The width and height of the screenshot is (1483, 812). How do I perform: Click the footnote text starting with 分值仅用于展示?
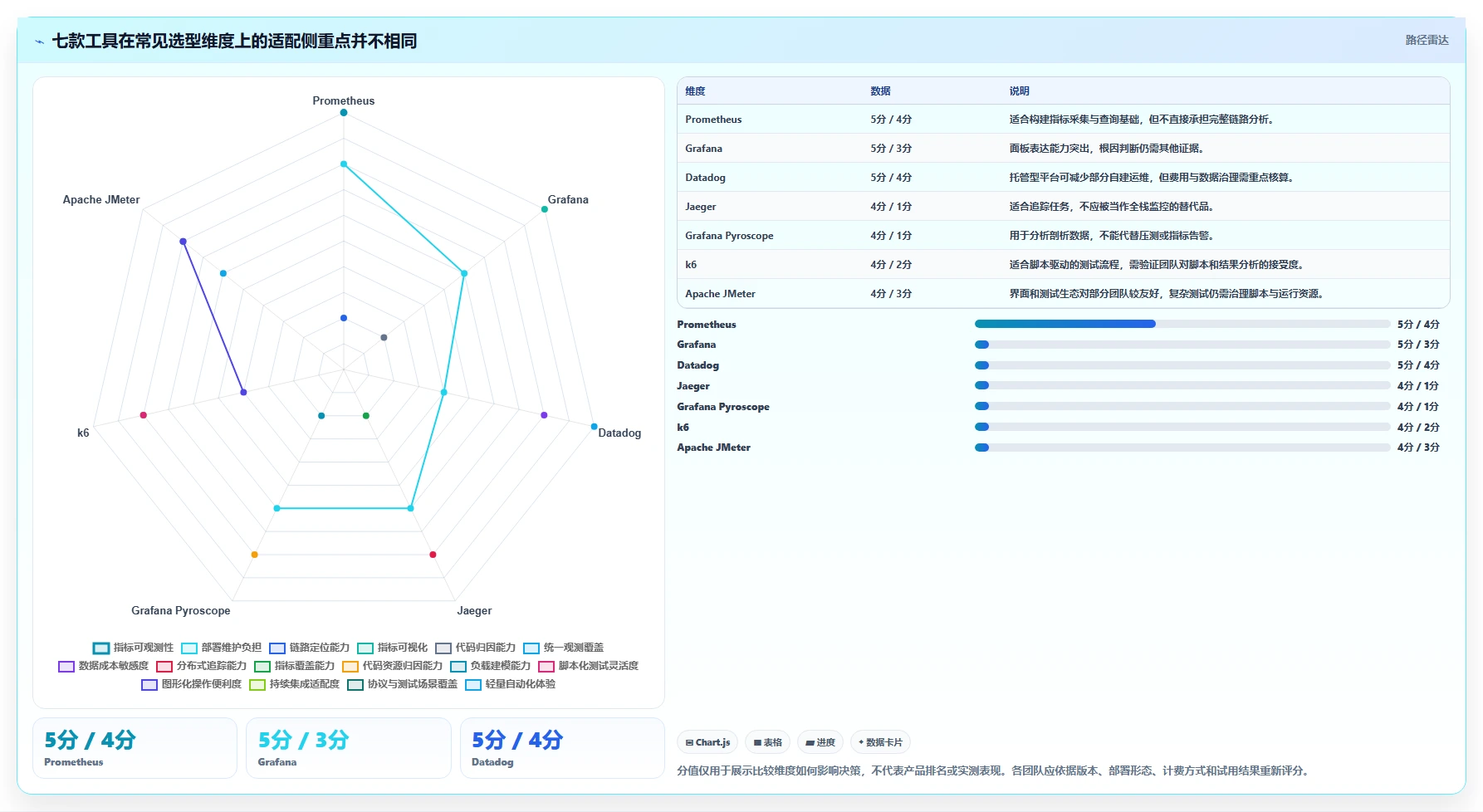pyautogui.click(x=995, y=770)
